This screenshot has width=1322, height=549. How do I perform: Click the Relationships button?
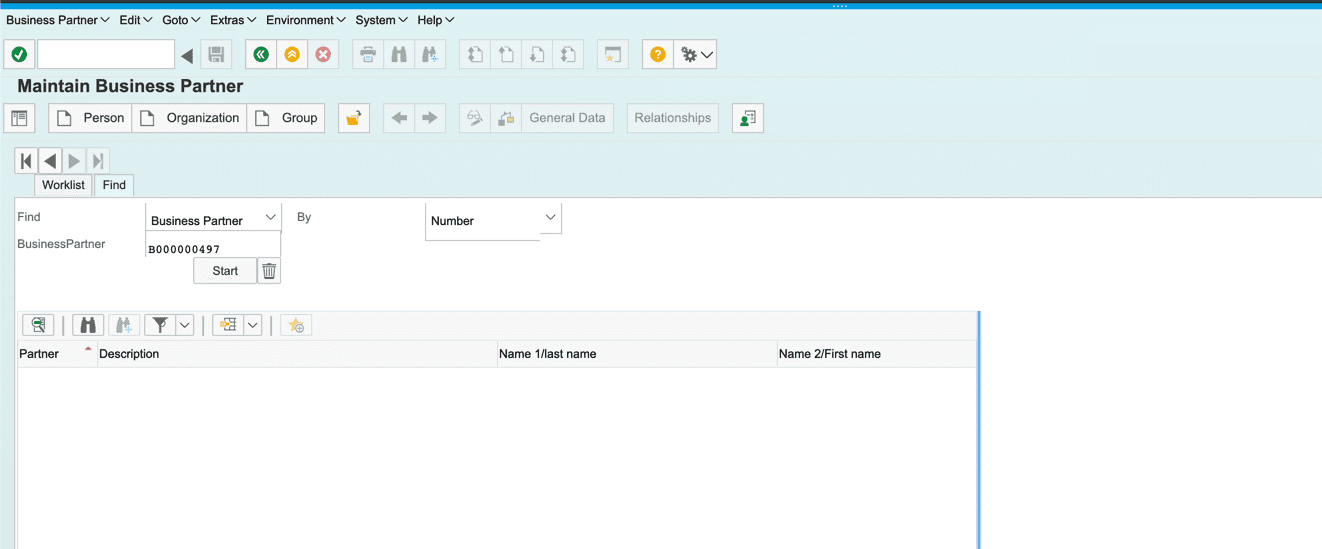[673, 118]
